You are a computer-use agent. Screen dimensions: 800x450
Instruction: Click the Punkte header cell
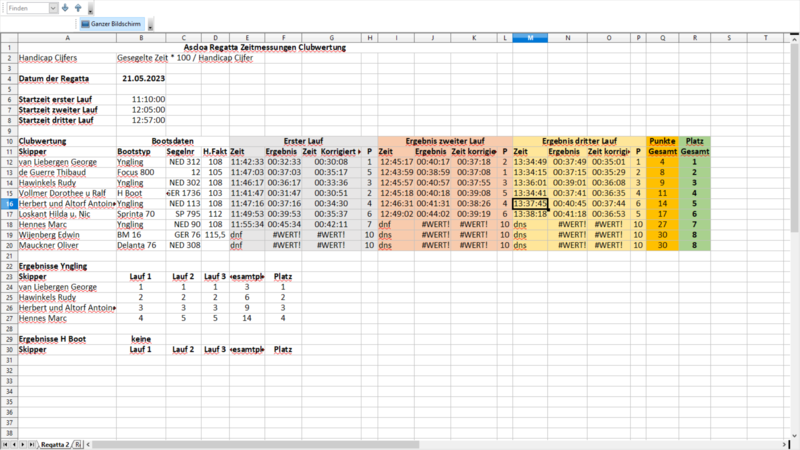pyautogui.click(x=662, y=141)
